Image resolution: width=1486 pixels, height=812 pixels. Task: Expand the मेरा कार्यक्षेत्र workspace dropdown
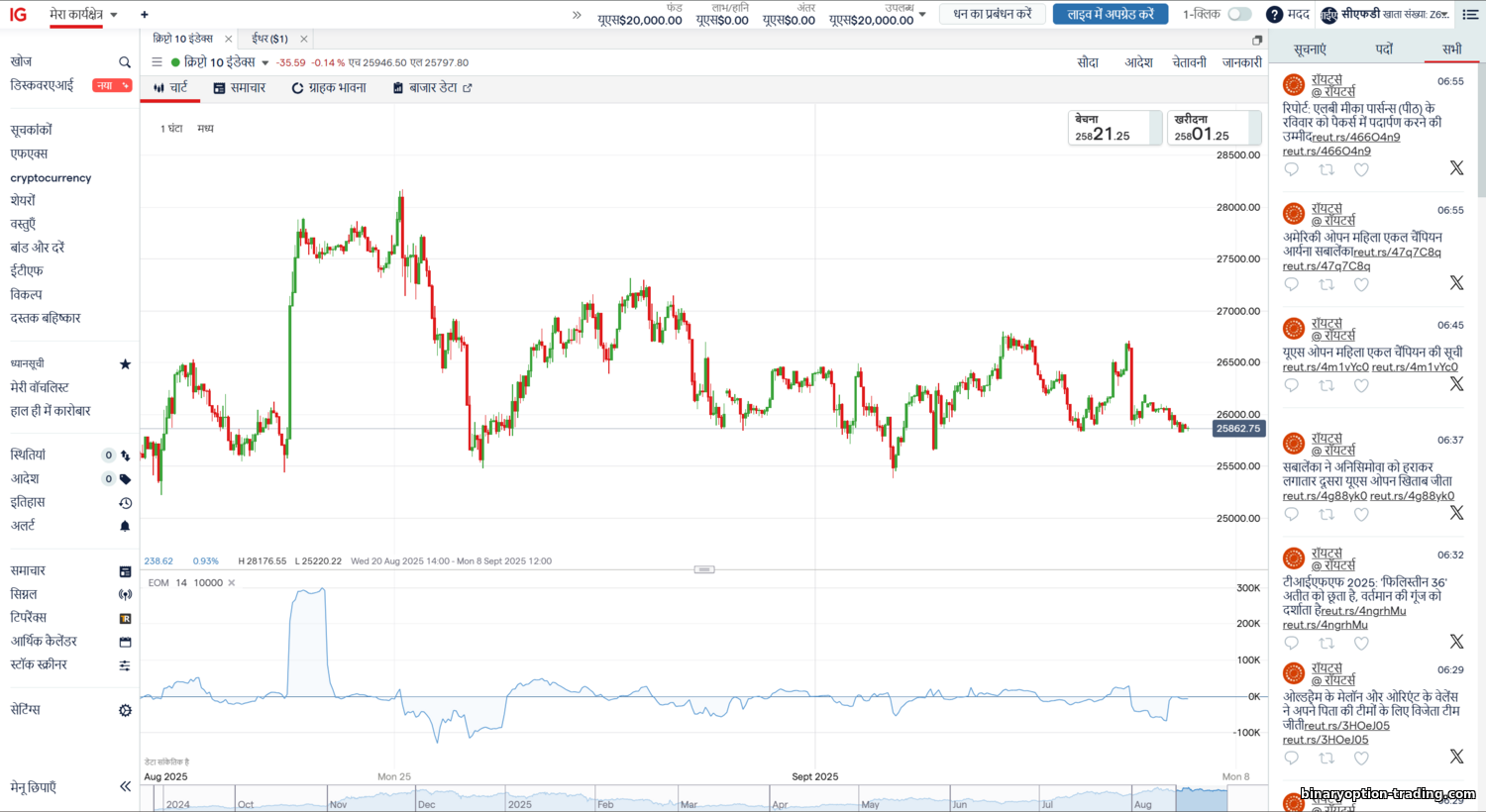coord(114,15)
